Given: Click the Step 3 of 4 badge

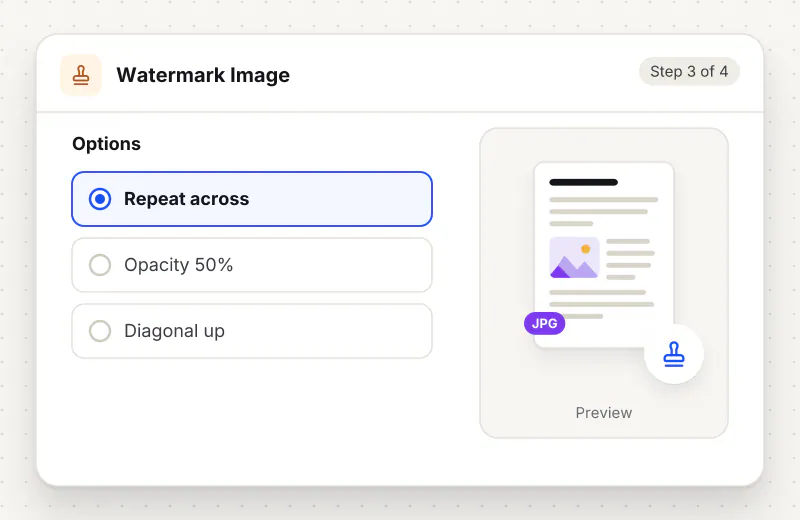Looking at the screenshot, I should coord(689,71).
